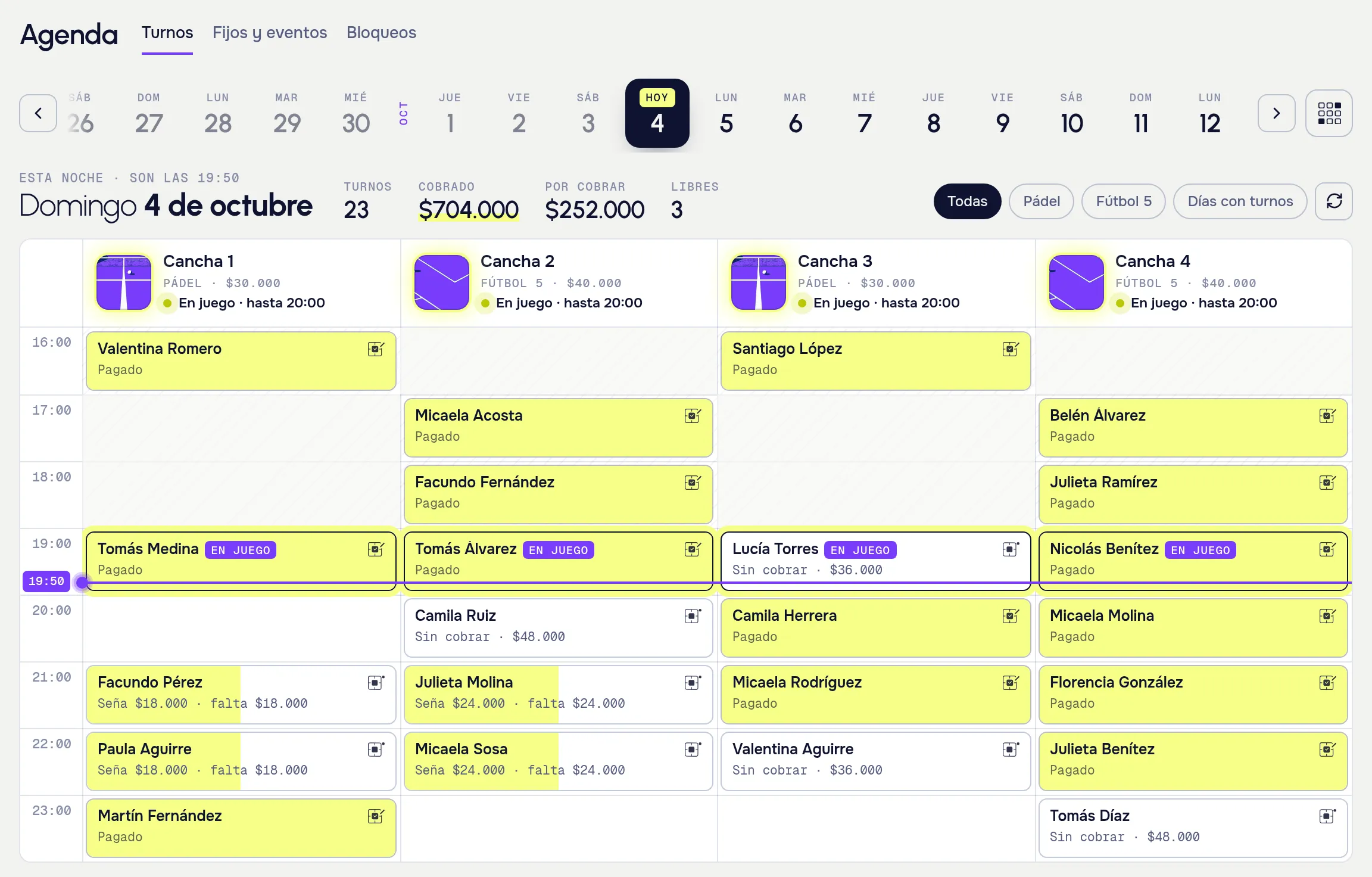Click Cancha 4 court thumbnail icon

click(x=1076, y=282)
